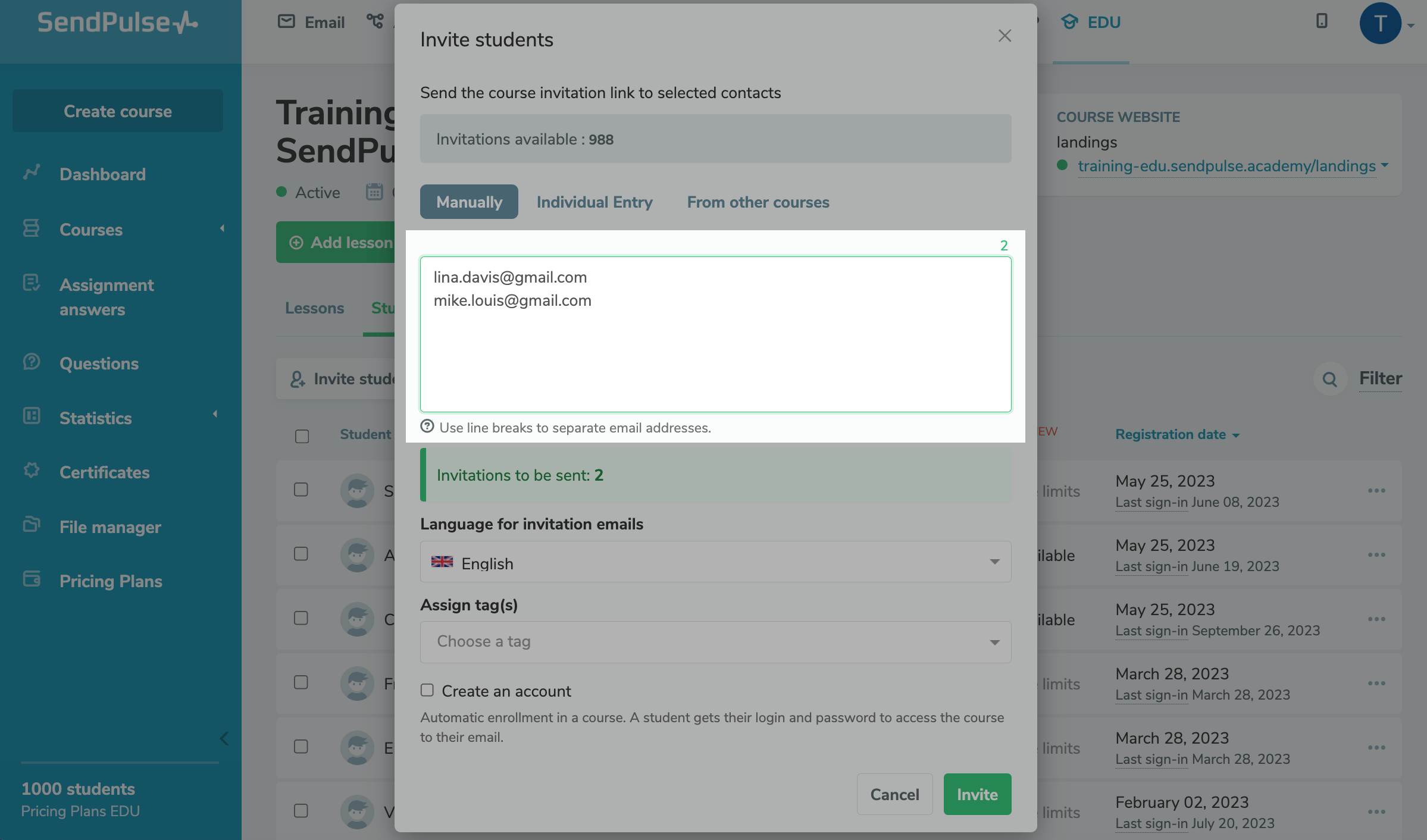1427x840 pixels.
Task: Tick the select-all students checkbox
Action: point(302,436)
